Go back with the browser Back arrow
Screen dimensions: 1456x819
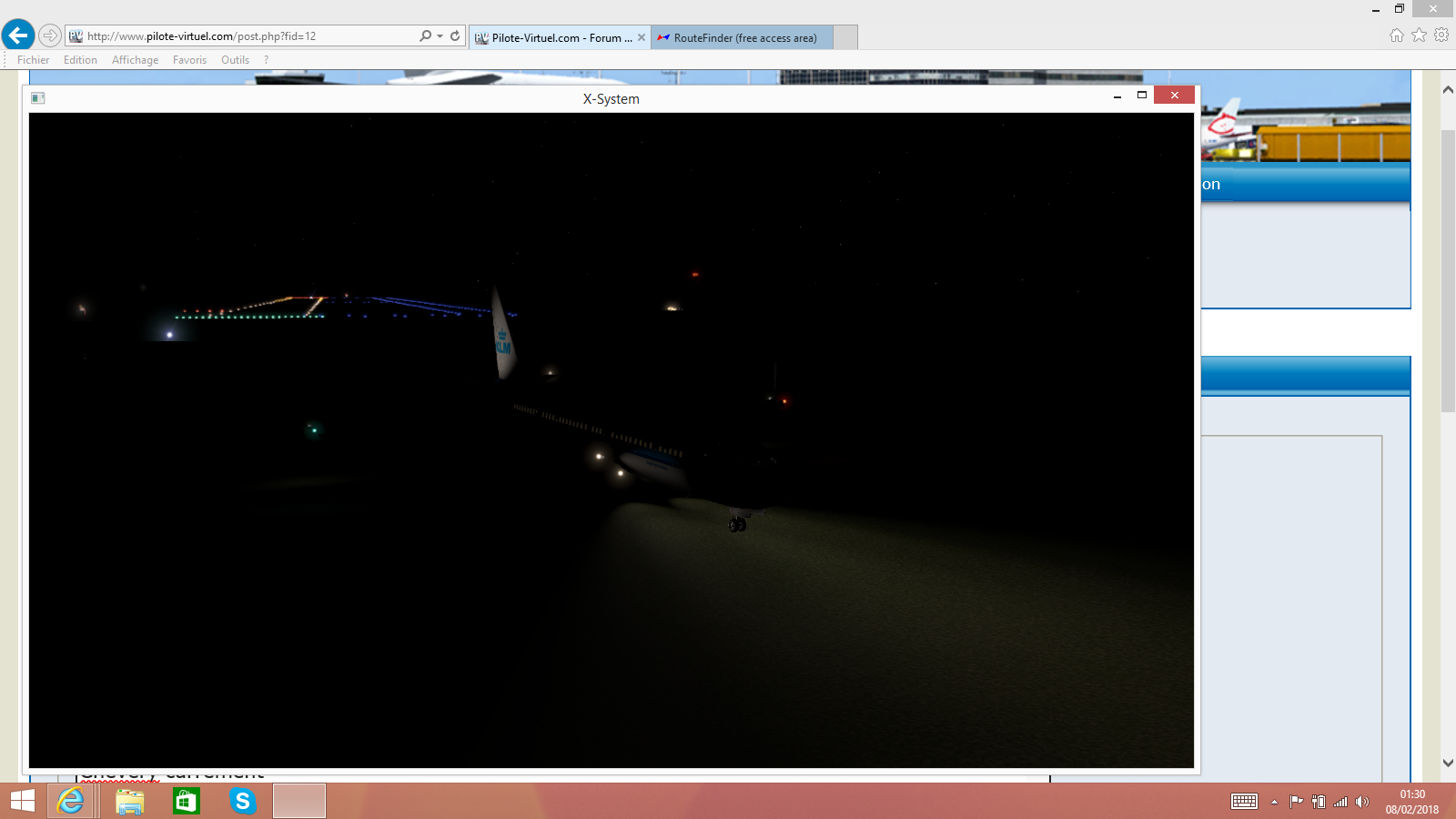(18, 35)
